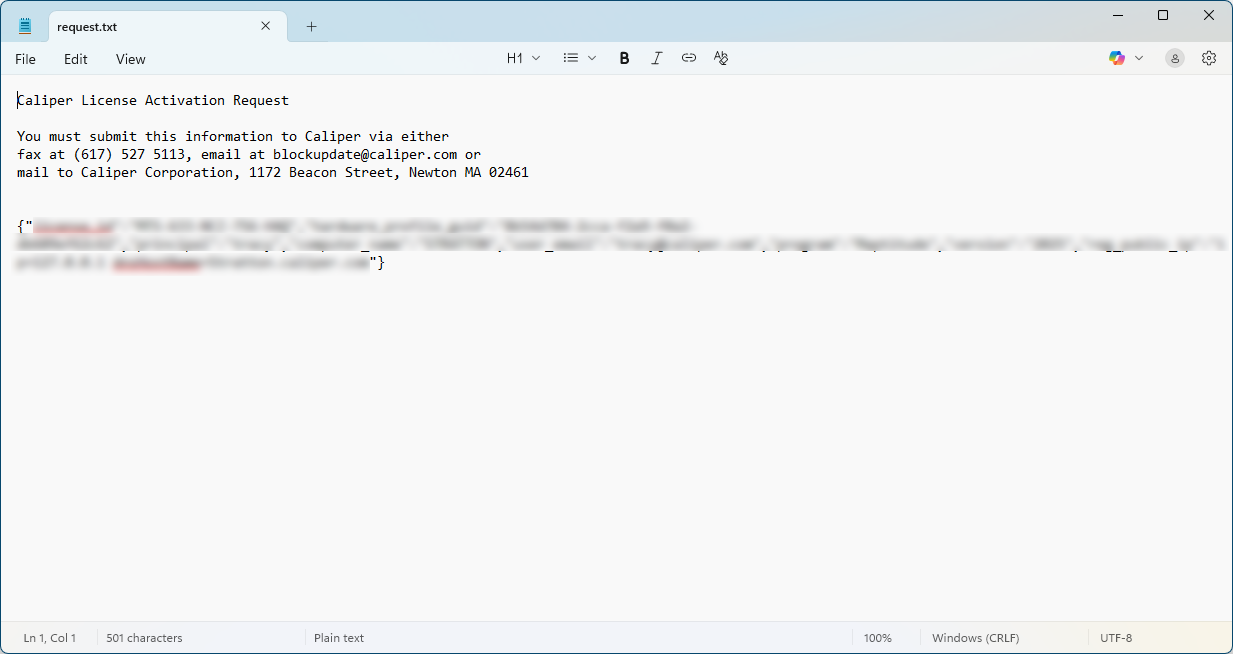Screen dimensions: 1233x654
Task: Click the clear formatting icon
Action: pyautogui.click(x=721, y=58)
